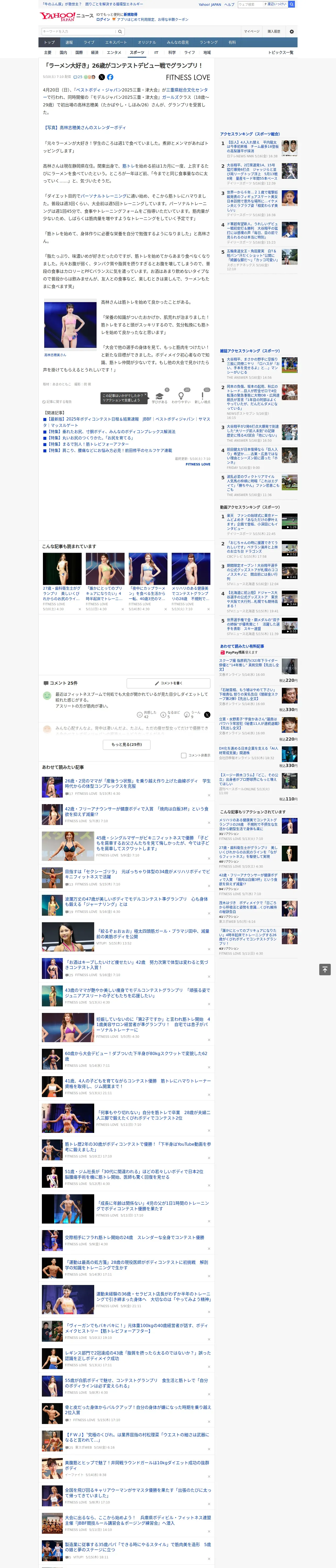Click the FITNESS LOVE publisher logo
Image resolution: width=336 pixels, height=1568 pixels.
[x=188, y=77]
